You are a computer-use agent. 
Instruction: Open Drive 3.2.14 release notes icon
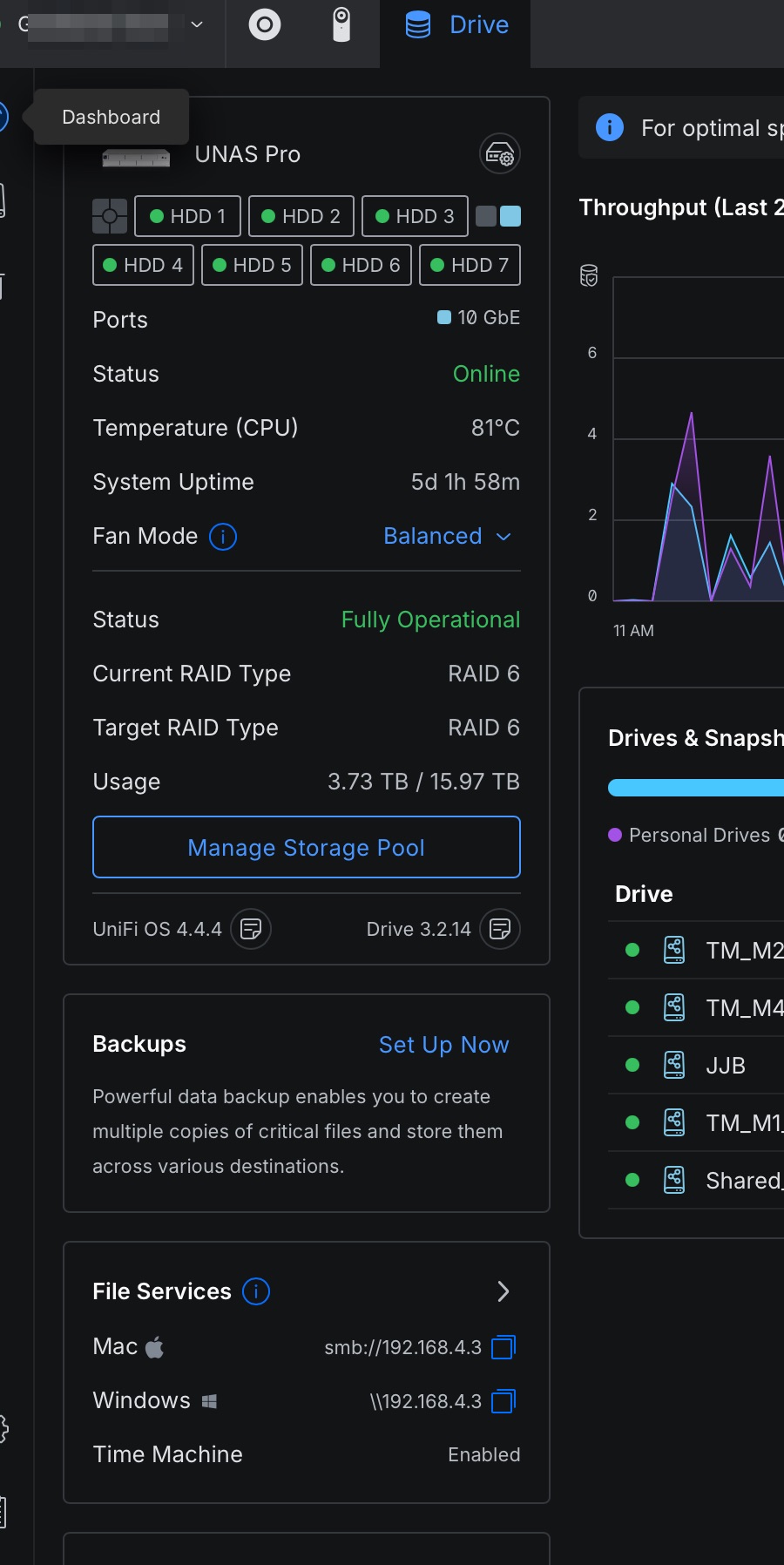tap(500, 929)
